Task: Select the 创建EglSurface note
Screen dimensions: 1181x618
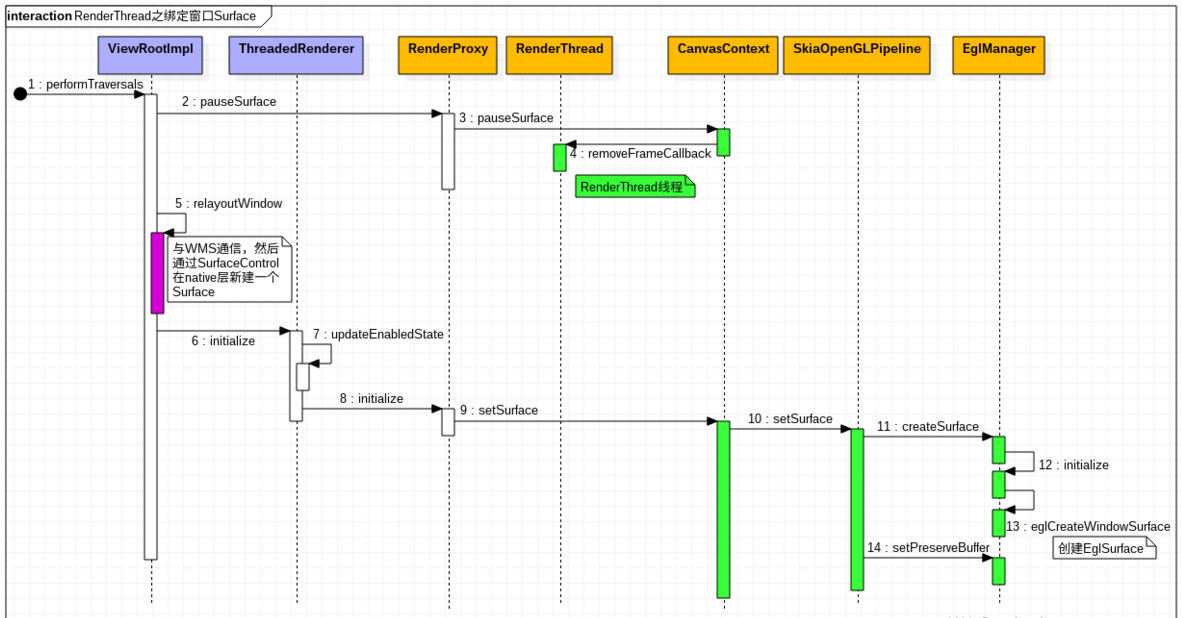Action: pyautogui.click(x=1104, y=548)
